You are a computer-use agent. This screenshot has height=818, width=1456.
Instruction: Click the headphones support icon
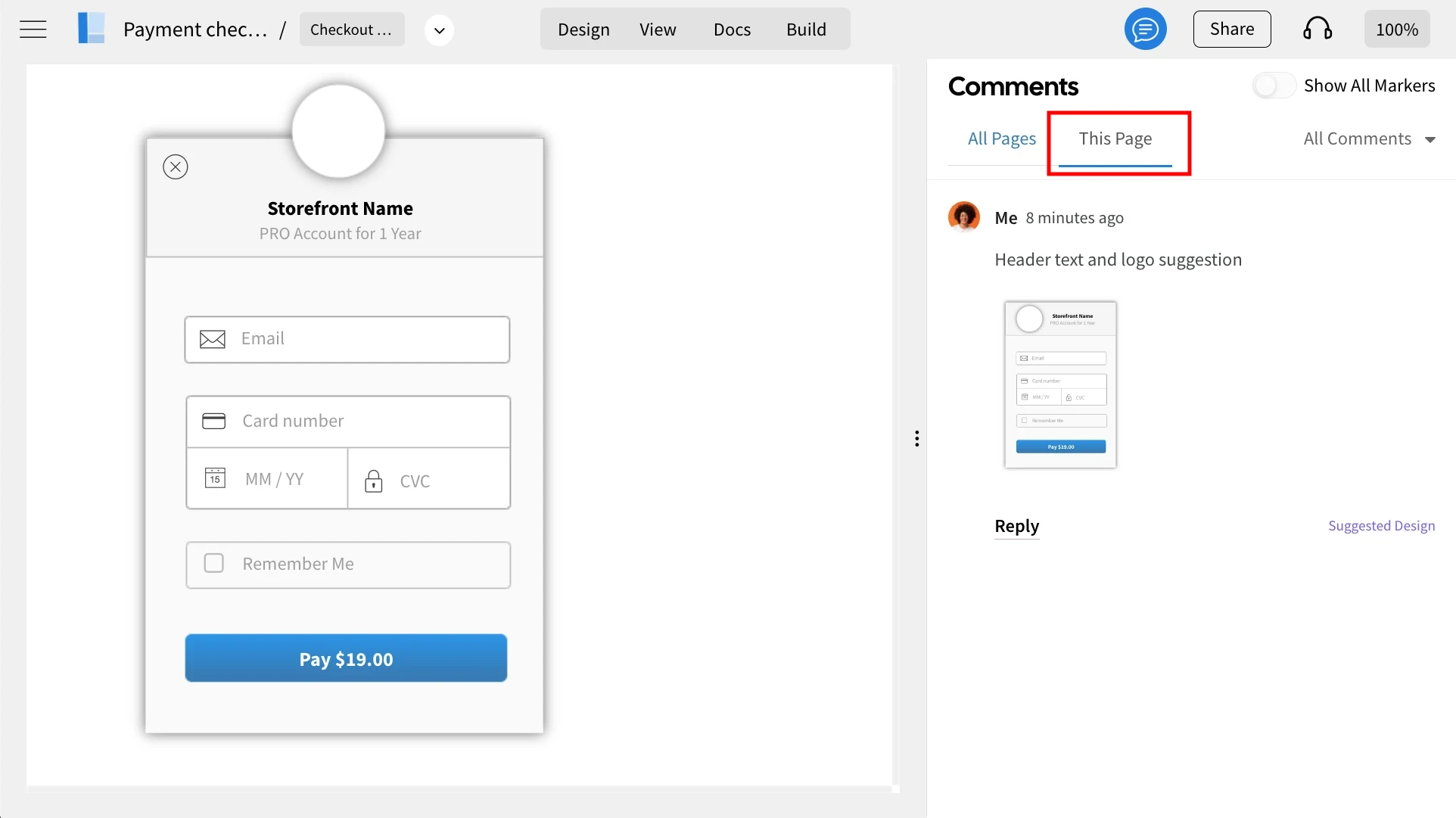tap(1317, 30)
